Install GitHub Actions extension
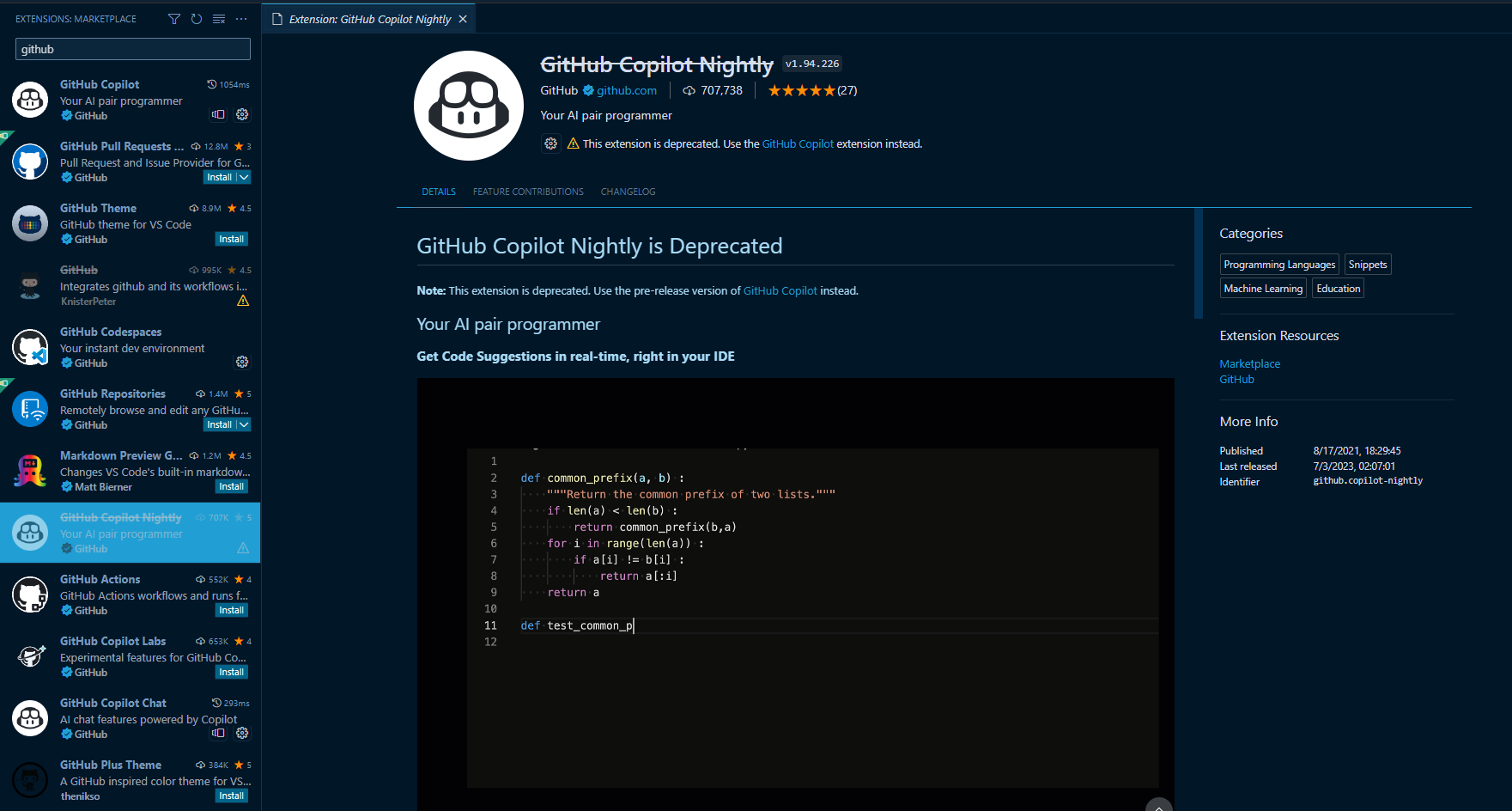 (x=232, y=610)
